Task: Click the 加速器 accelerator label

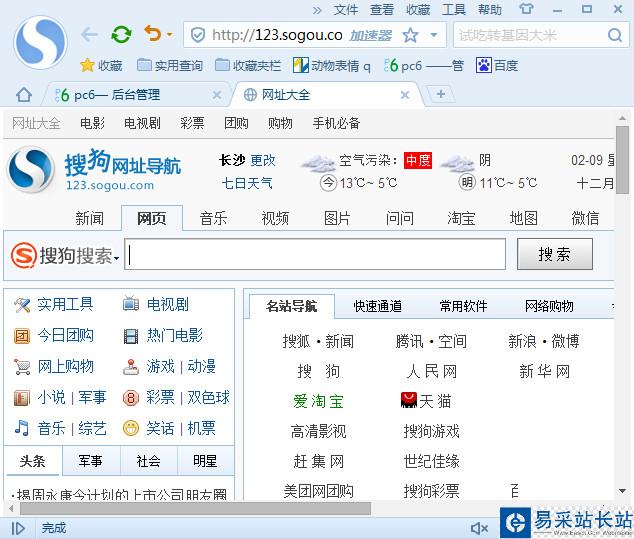Action: pos(370,36)
